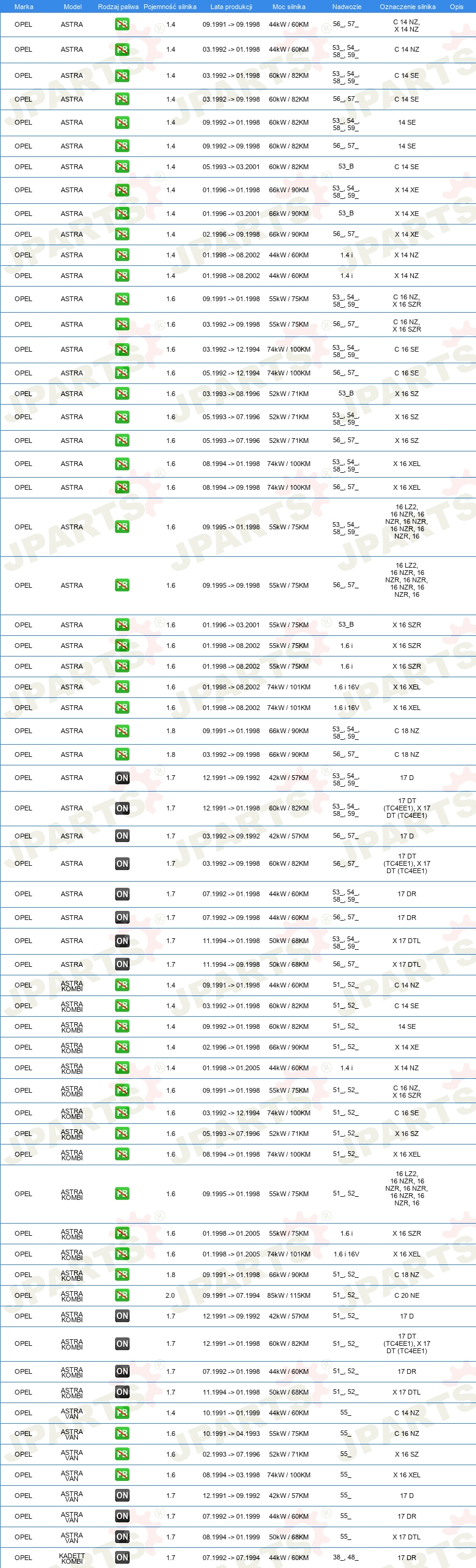
Task: Click ON icon in ASTRA 1.7 07.1992 -> 09.1998 row
Action: pyautogui.click(x=122, y=918)
